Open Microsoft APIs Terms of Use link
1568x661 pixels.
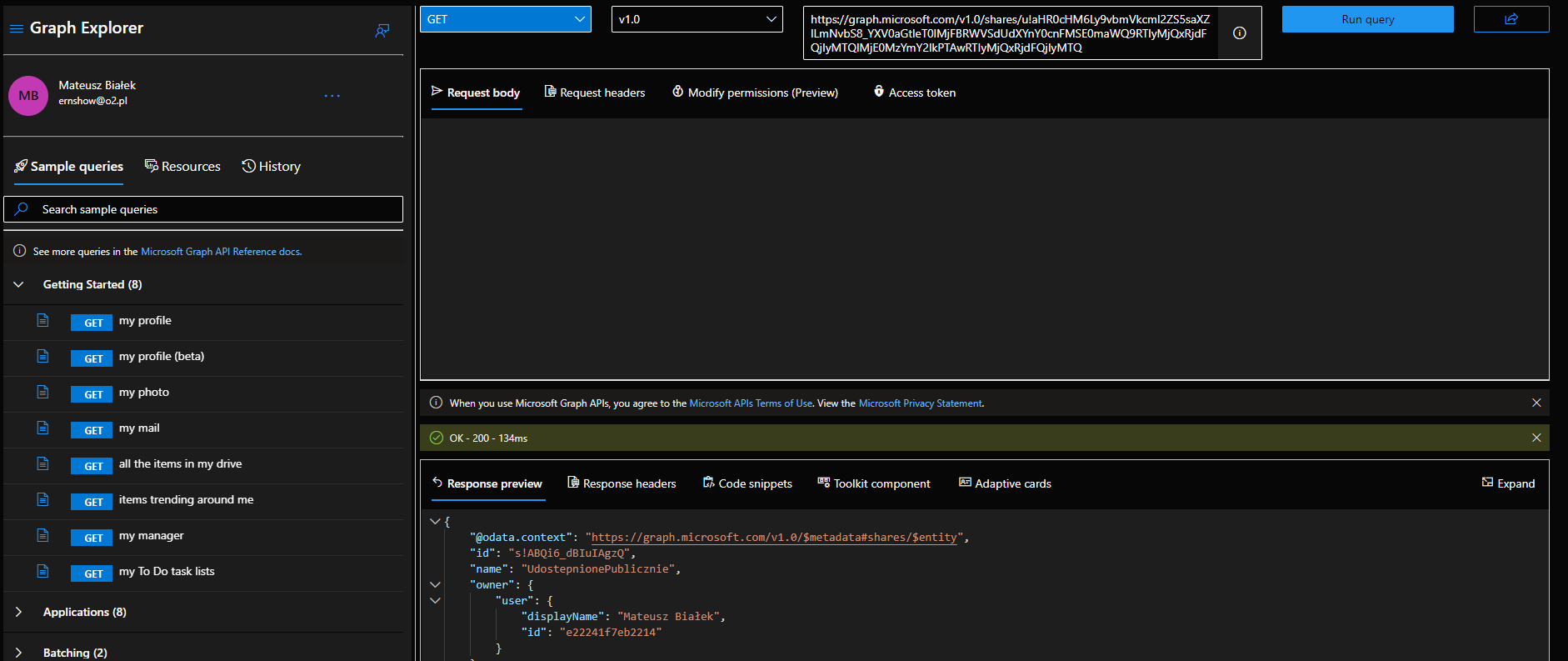click(x=751, y=403)
